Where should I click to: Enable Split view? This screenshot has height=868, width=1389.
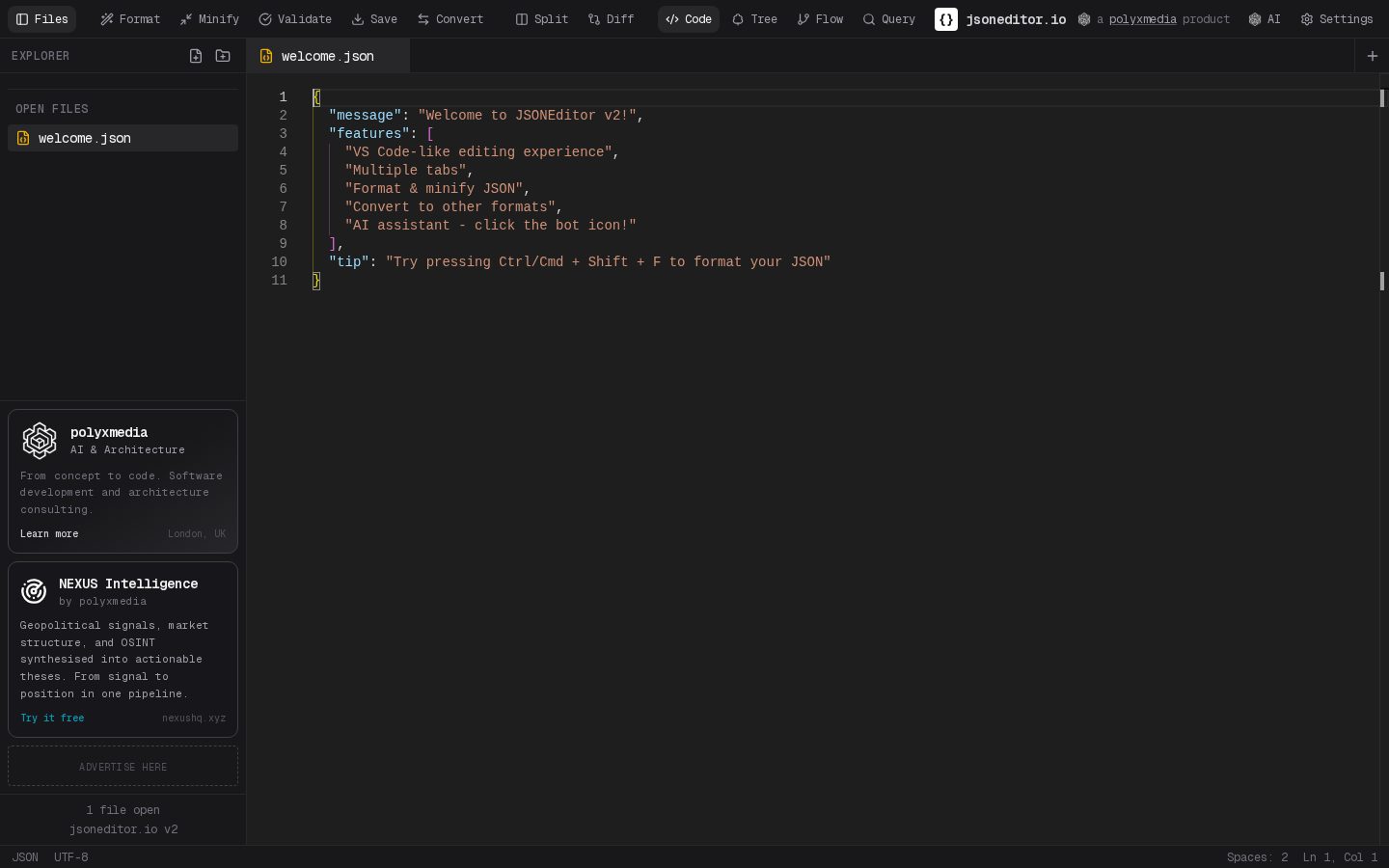[542, 19]
